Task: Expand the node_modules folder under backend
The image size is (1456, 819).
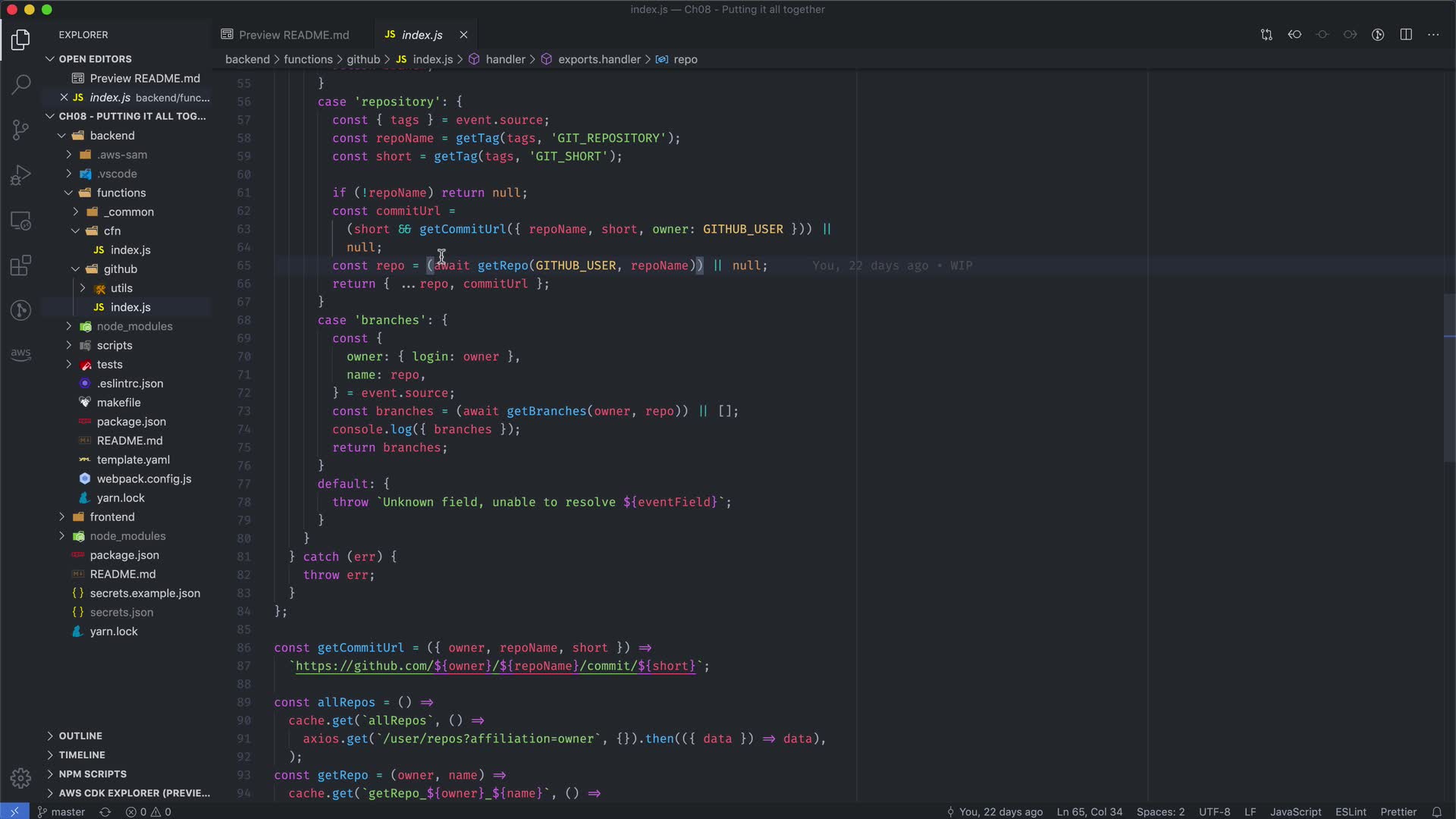Action: 134,326
